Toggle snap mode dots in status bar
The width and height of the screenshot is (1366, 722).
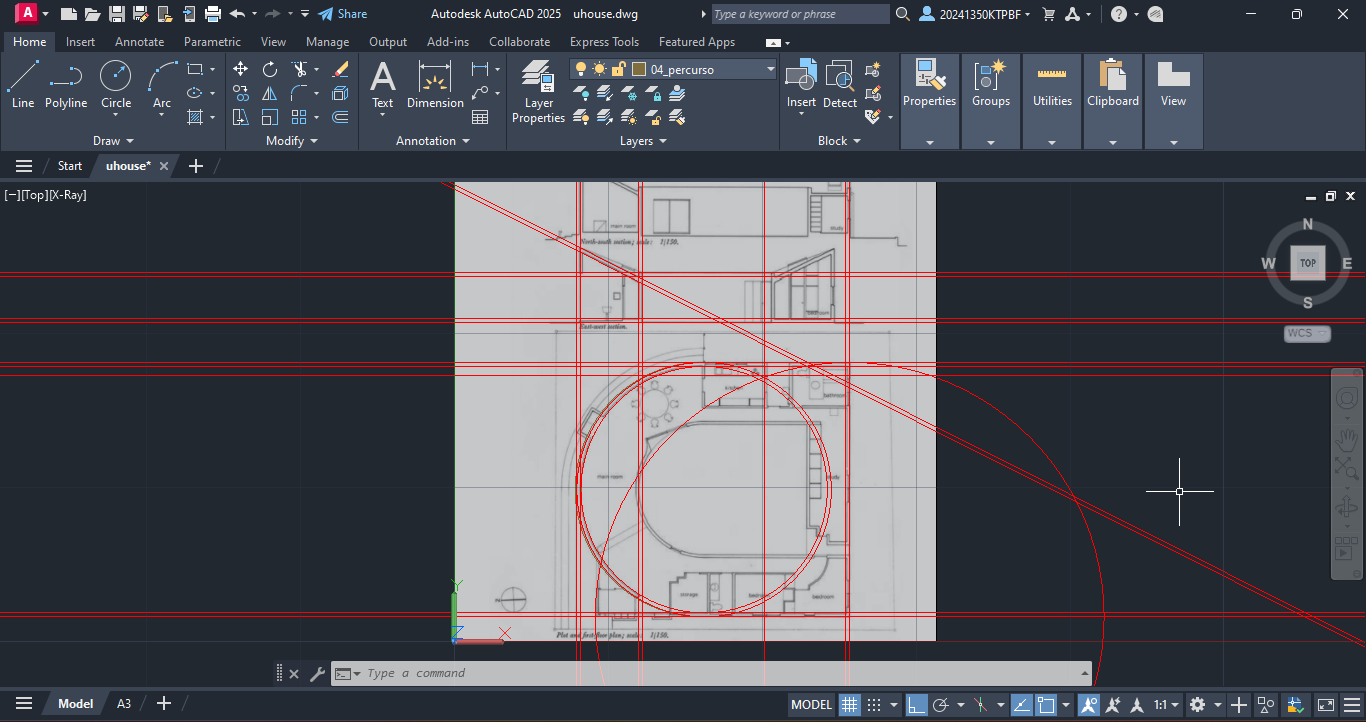click(873, 704)
